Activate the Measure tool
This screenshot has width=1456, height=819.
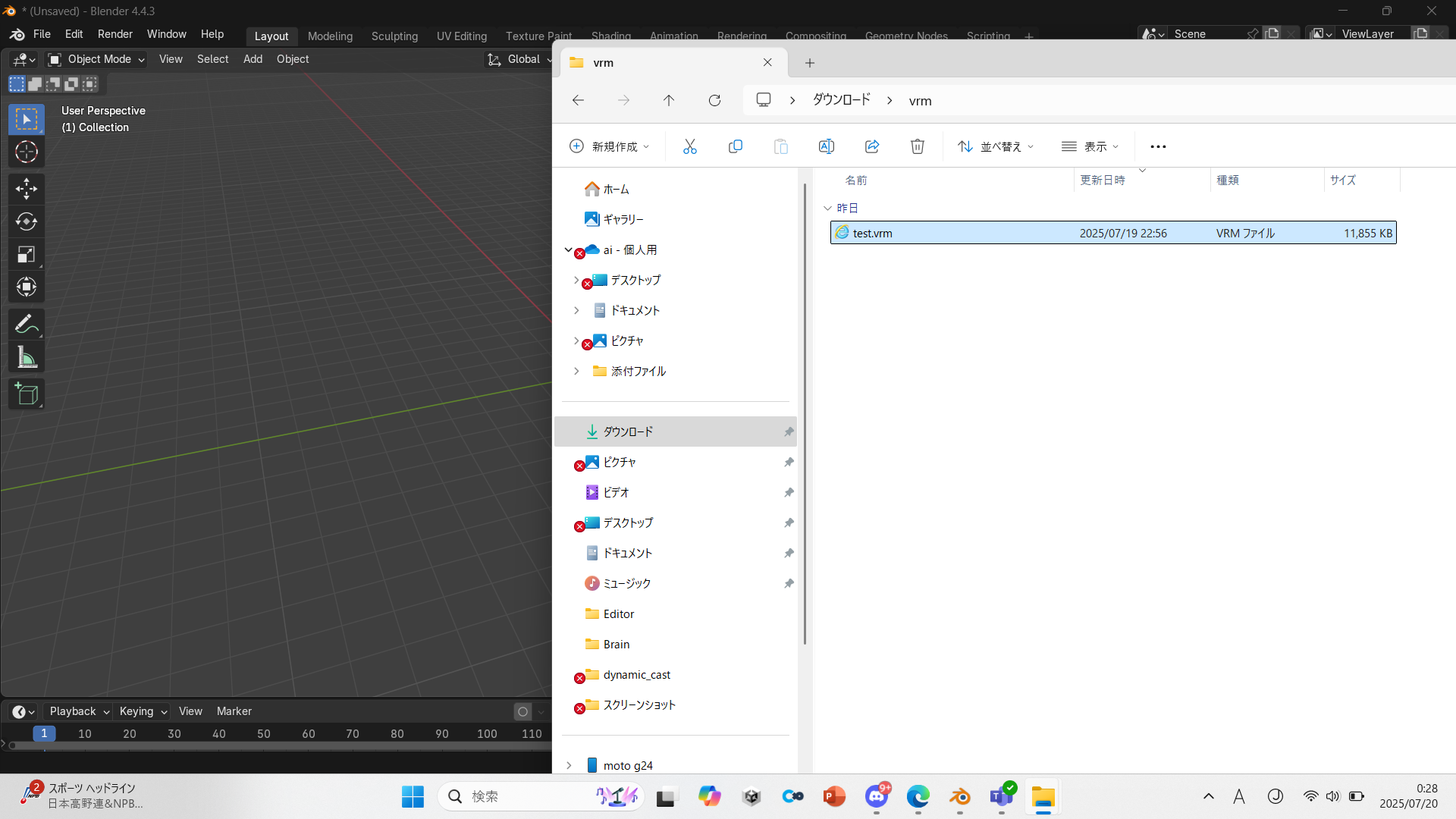click(x=27, y=356)
